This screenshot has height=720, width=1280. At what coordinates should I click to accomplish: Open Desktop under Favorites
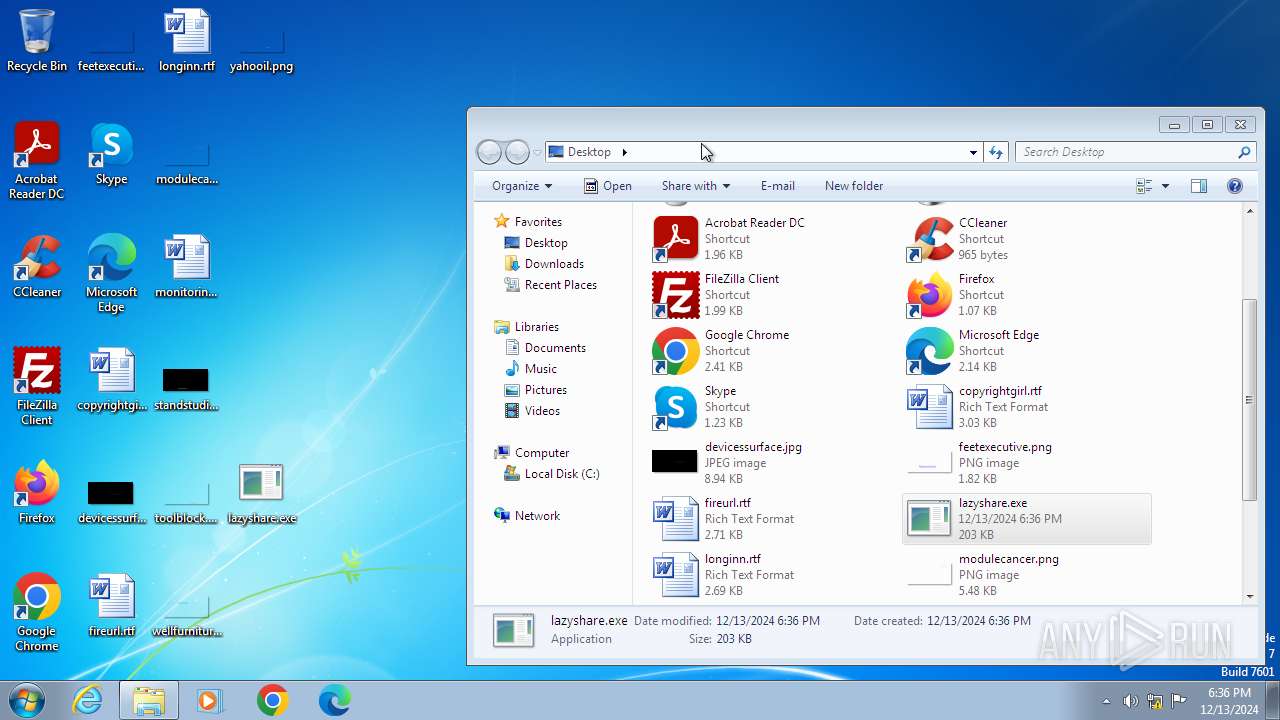pos(546,243)
